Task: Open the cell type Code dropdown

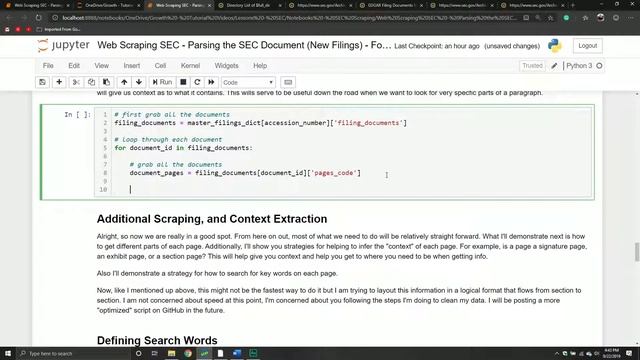Action: [248, 82]
